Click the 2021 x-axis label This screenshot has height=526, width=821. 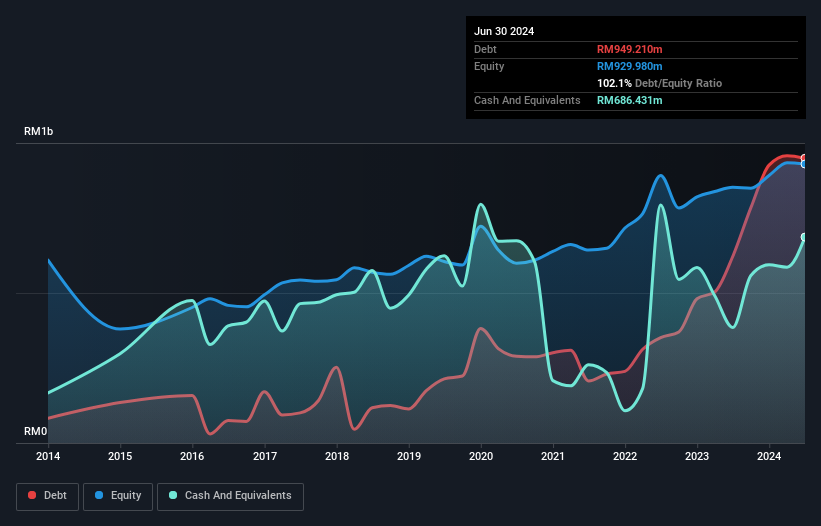tap(553, 456)
